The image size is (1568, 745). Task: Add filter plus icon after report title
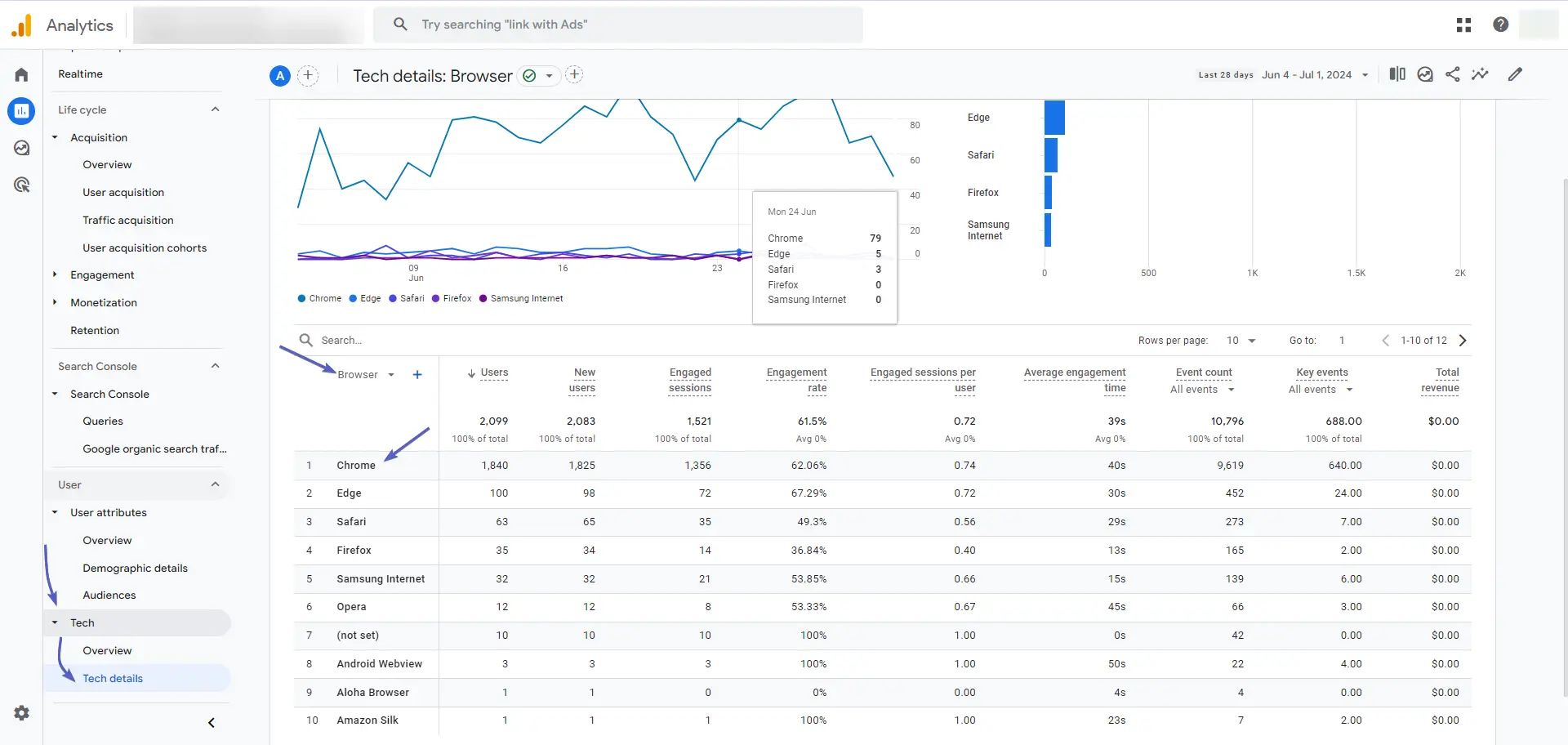click(574, 75)
